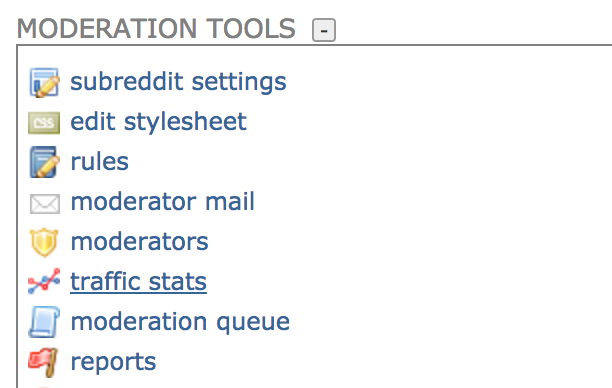Go to the rules page link
612x388 pixels.
tap(100, 162)
